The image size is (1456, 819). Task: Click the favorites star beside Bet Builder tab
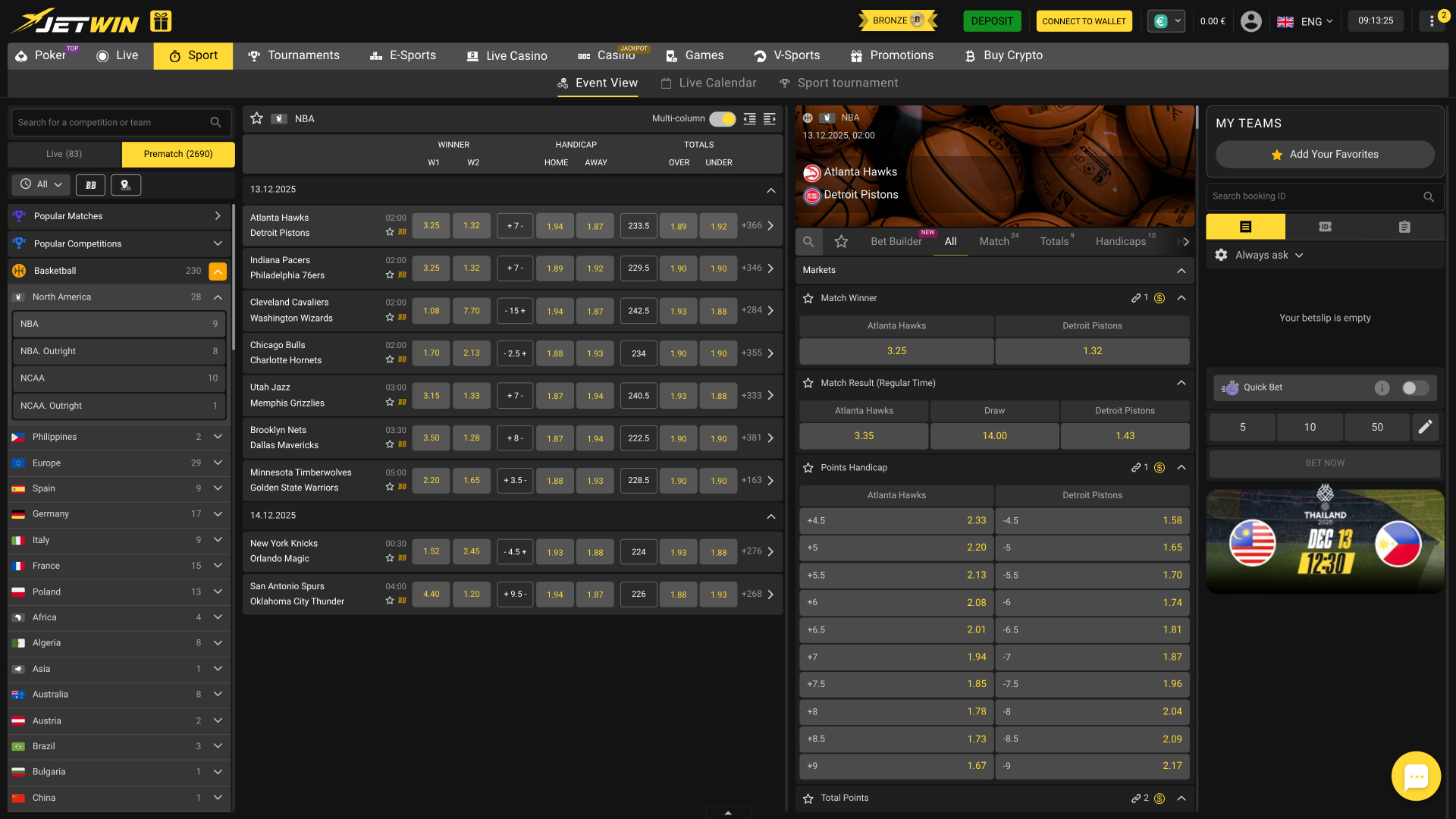click(x=841, y=241)
